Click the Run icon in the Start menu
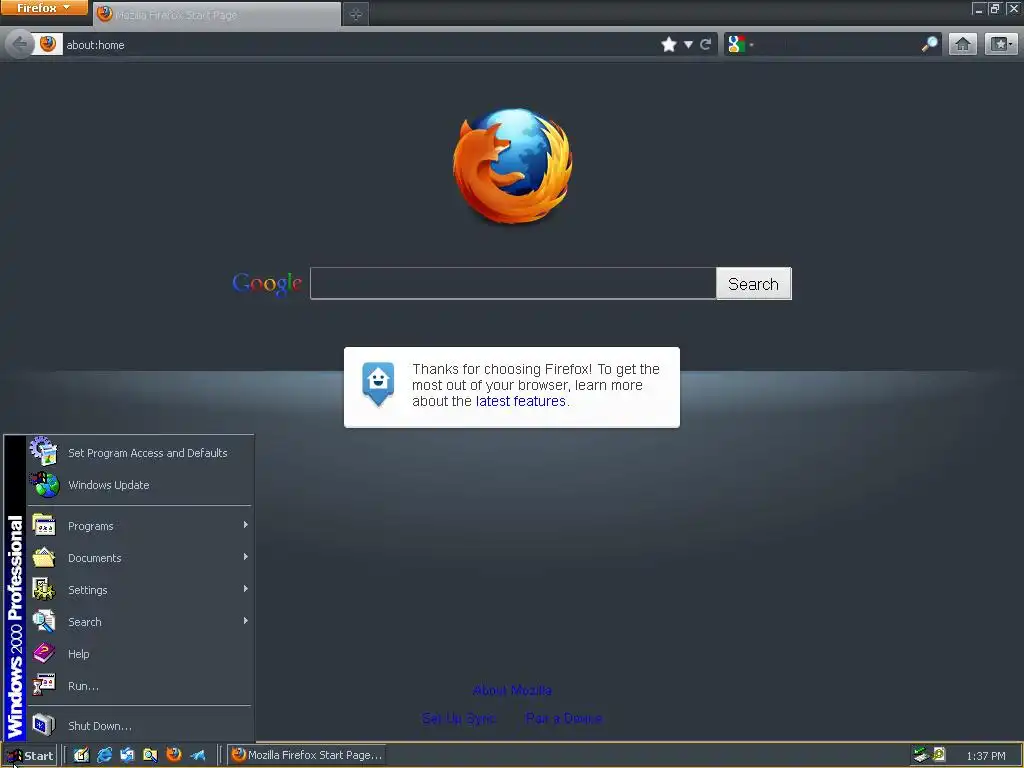The image size is (1024, 768). [44, 685]
